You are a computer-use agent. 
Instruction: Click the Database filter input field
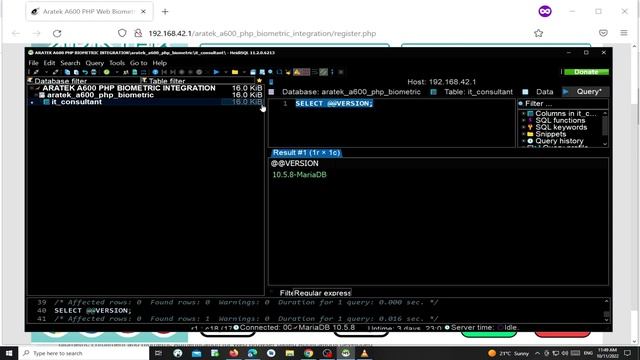tap(87, 81)
